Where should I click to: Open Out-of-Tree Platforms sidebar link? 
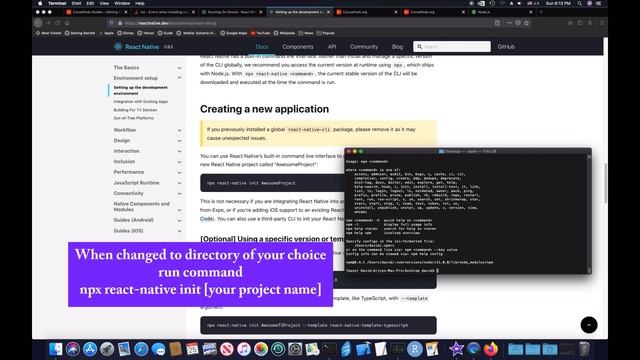[x=133, y=118]
